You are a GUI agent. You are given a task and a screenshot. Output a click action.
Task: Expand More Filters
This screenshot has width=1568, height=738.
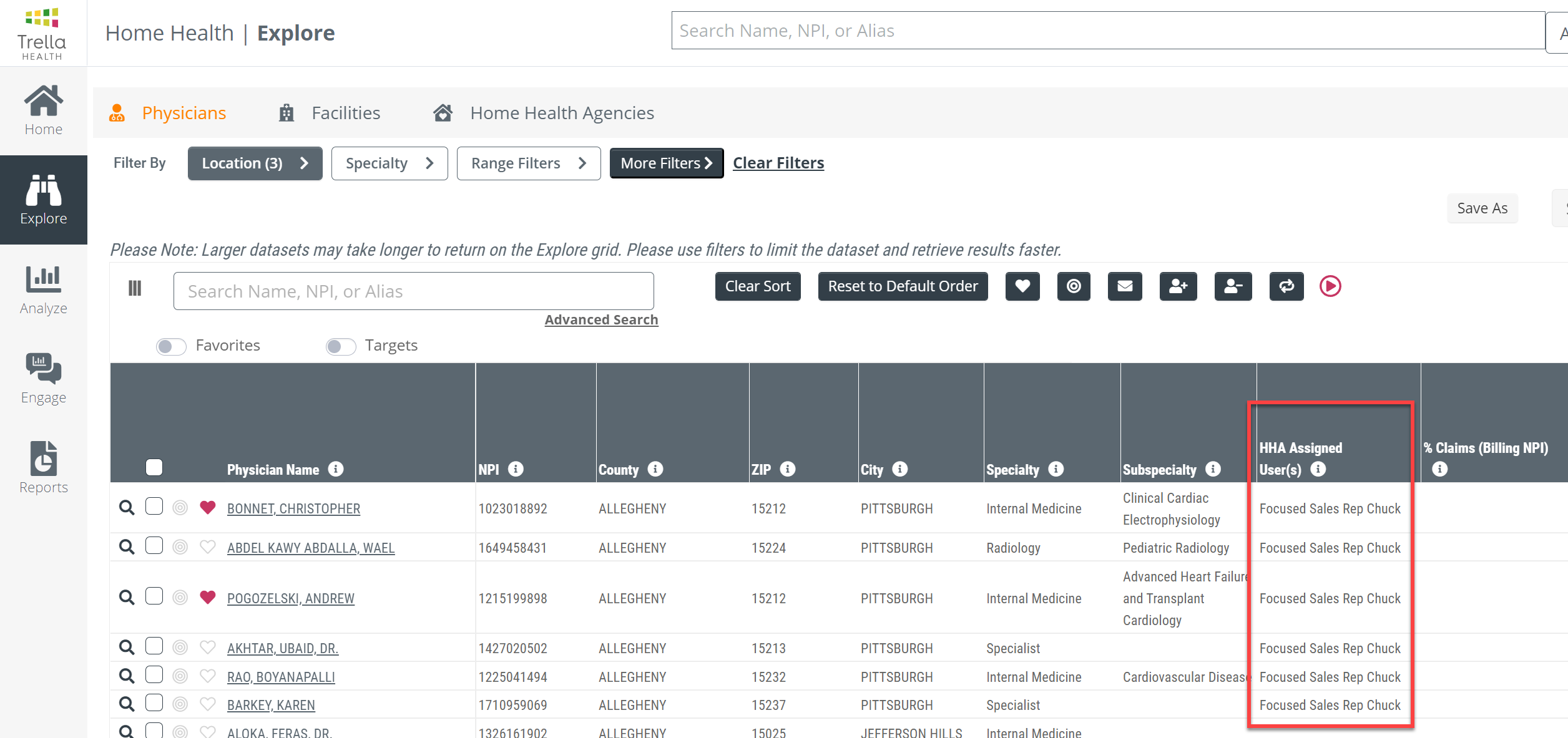(x=667, y=163)
